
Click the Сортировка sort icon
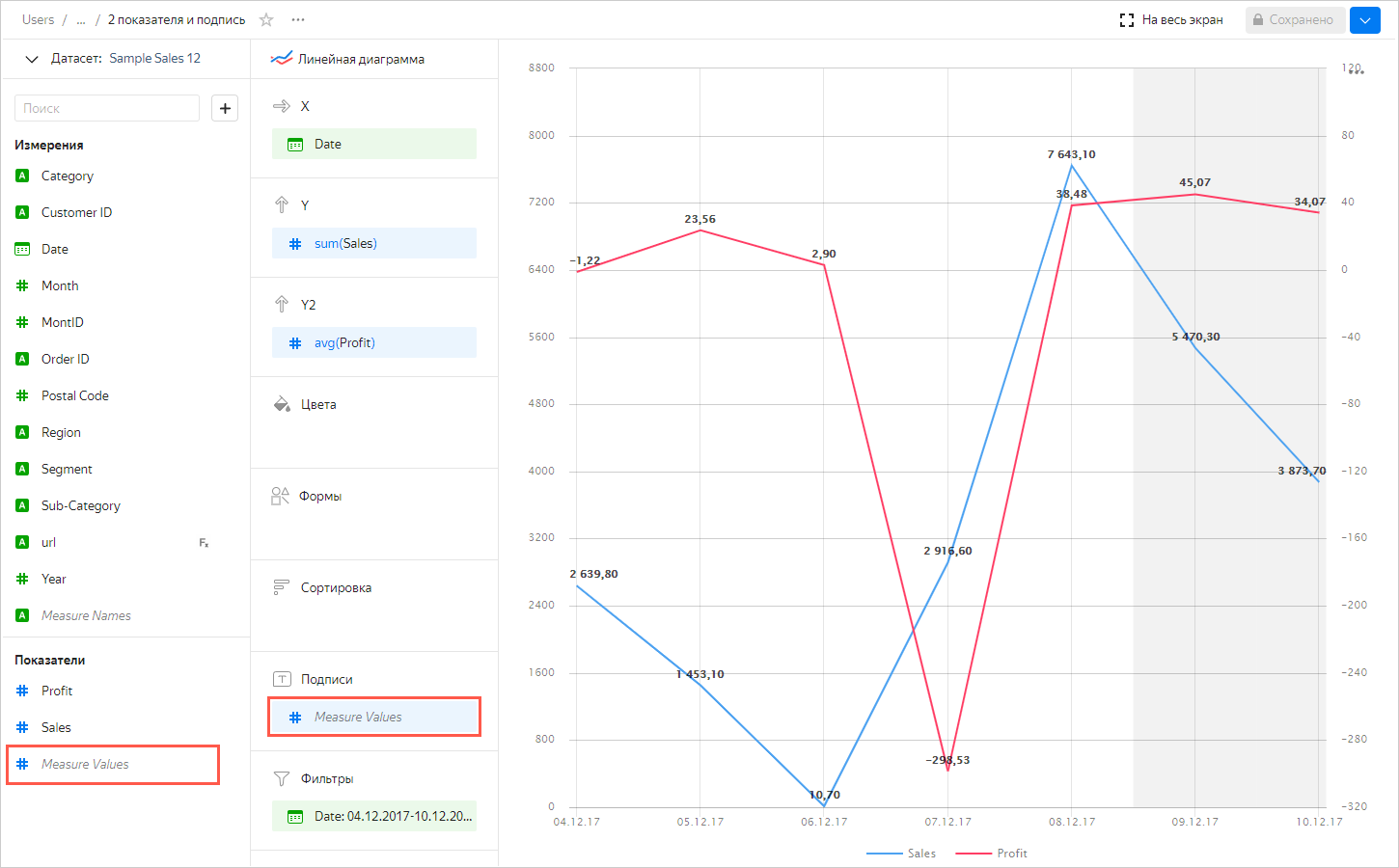(282, 587)
